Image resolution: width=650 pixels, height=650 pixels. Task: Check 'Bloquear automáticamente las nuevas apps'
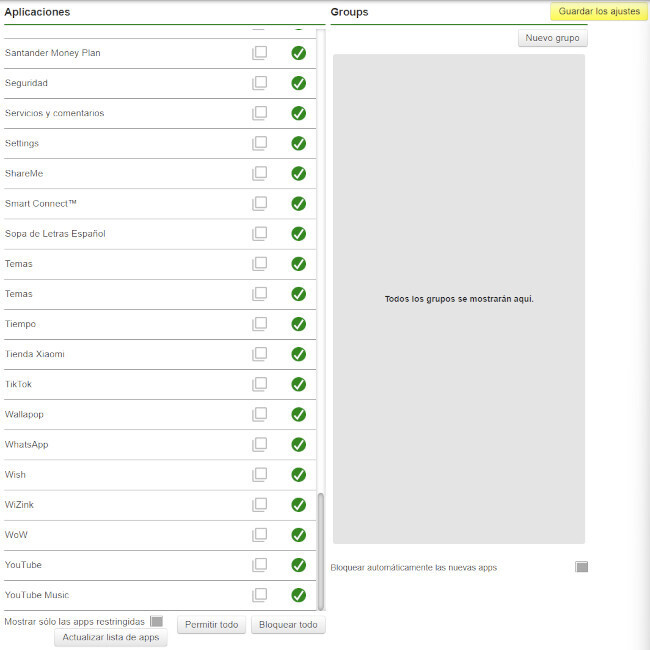point(582,567)
